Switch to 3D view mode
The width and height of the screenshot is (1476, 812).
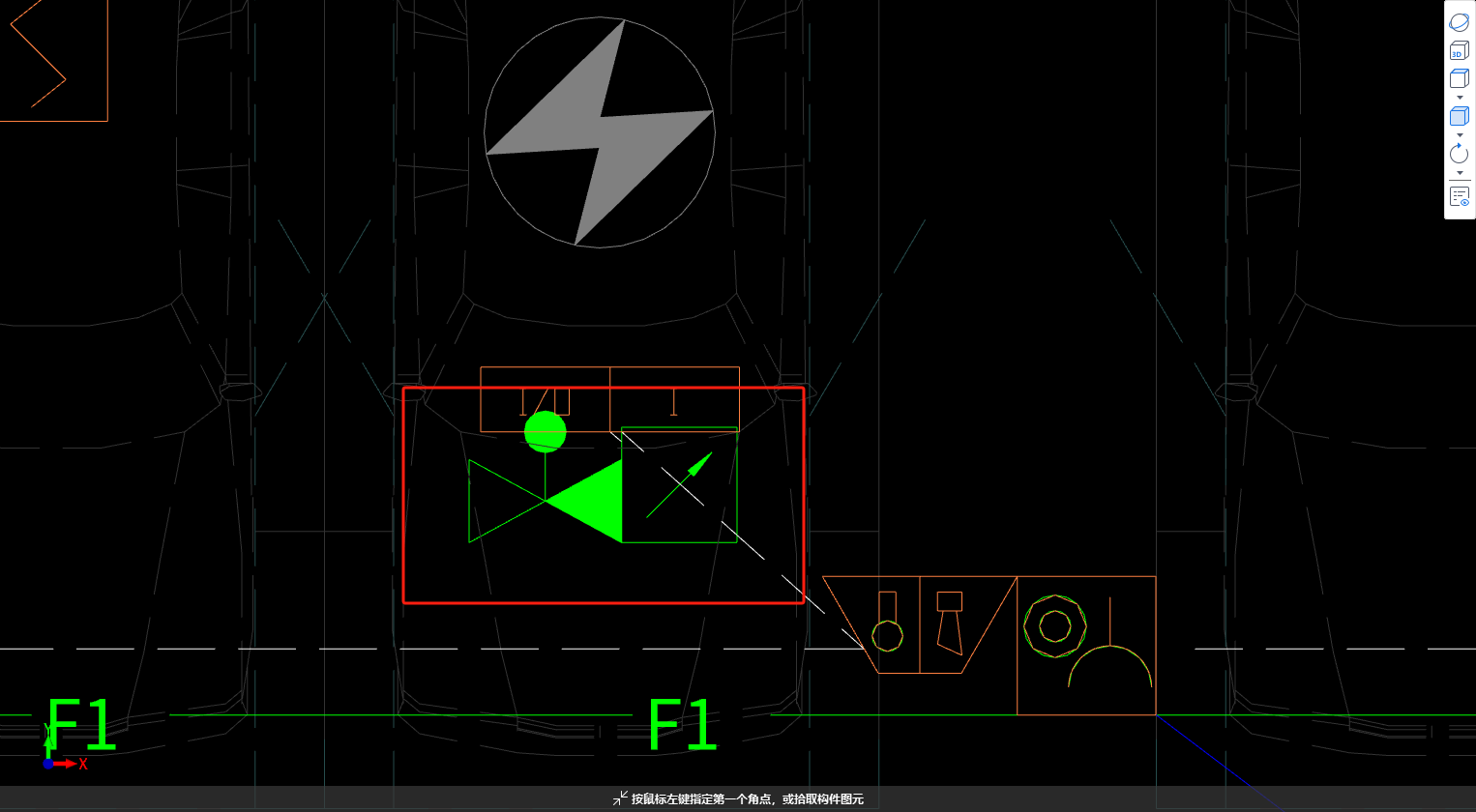click(1460, 51)
